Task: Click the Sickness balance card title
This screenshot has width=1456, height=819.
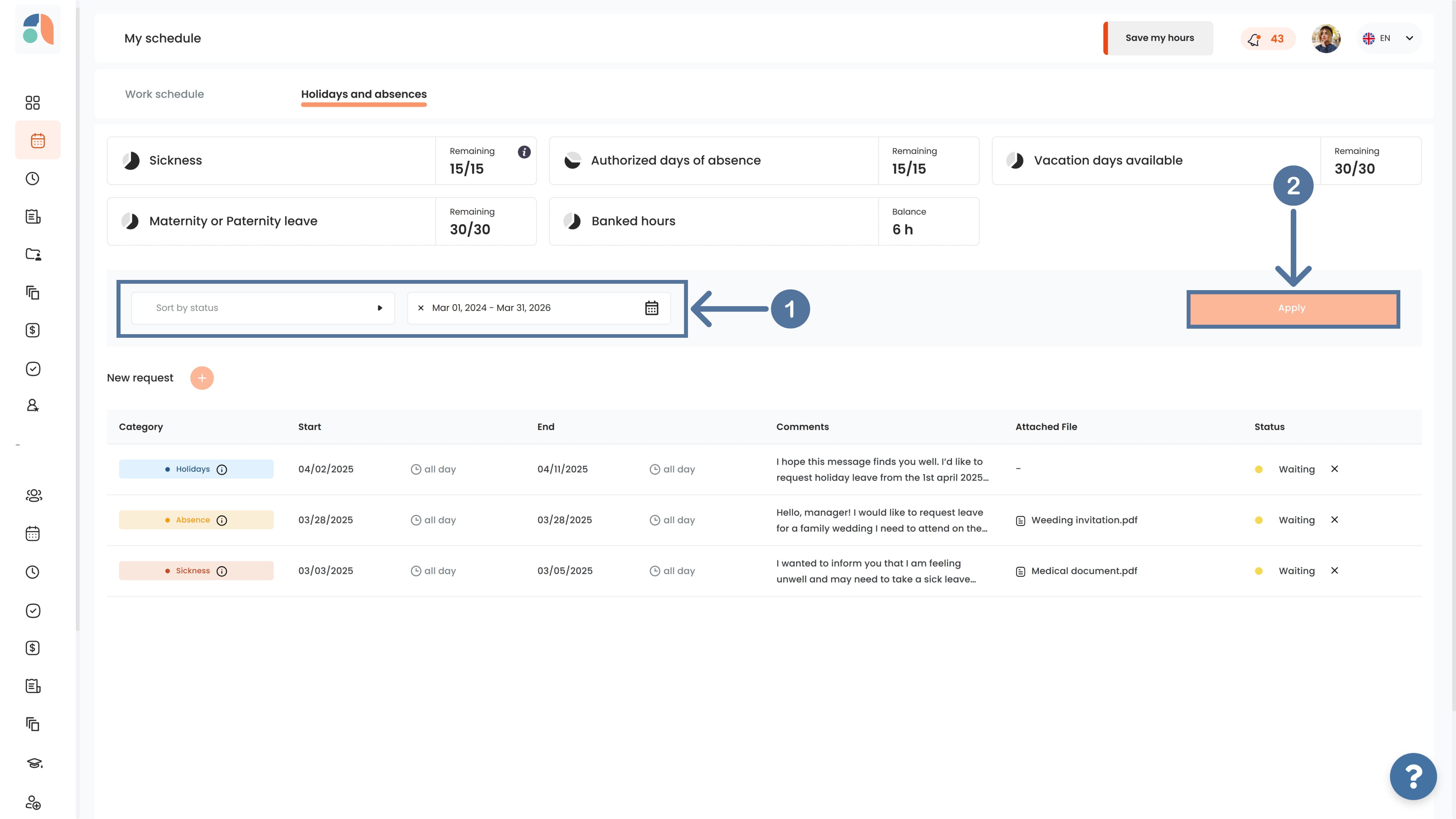Action: click(175, 161)
